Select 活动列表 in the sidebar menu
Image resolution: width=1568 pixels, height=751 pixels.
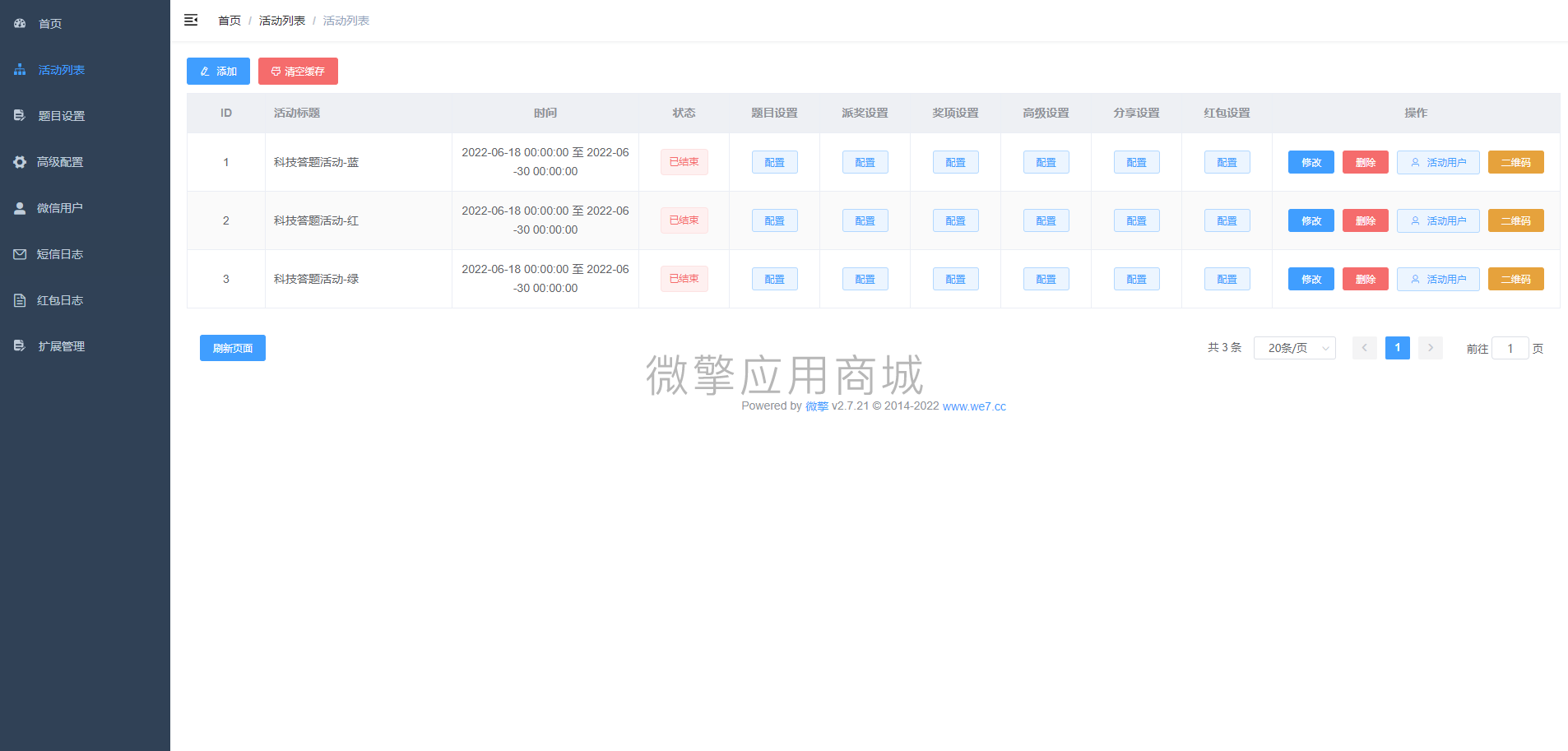pyautogui.click(x=85, y=70)
